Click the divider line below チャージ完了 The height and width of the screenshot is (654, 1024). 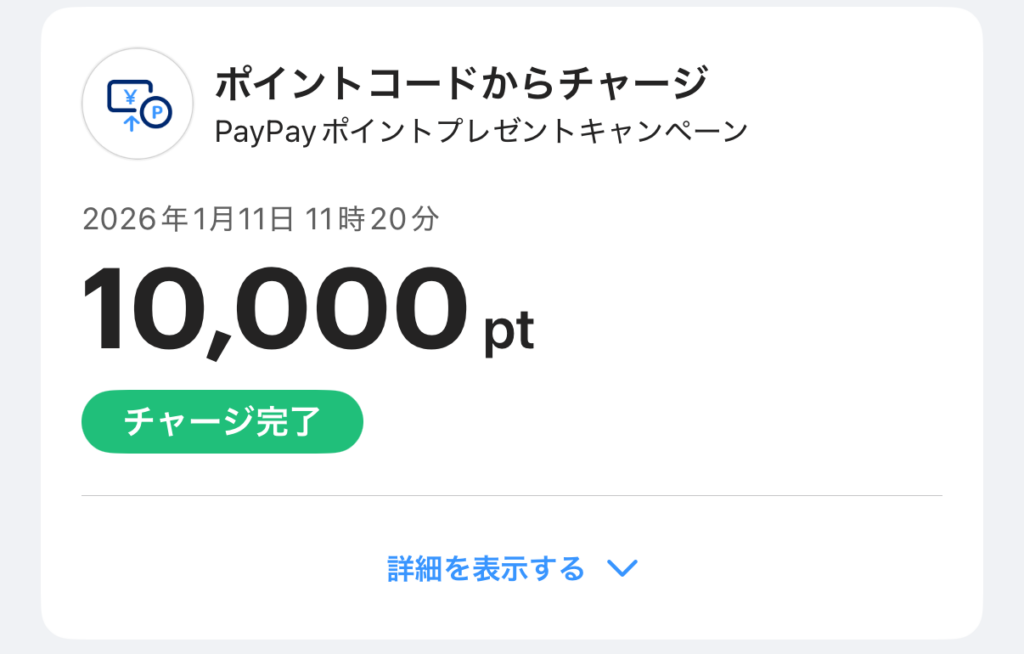tap(512, 492)
